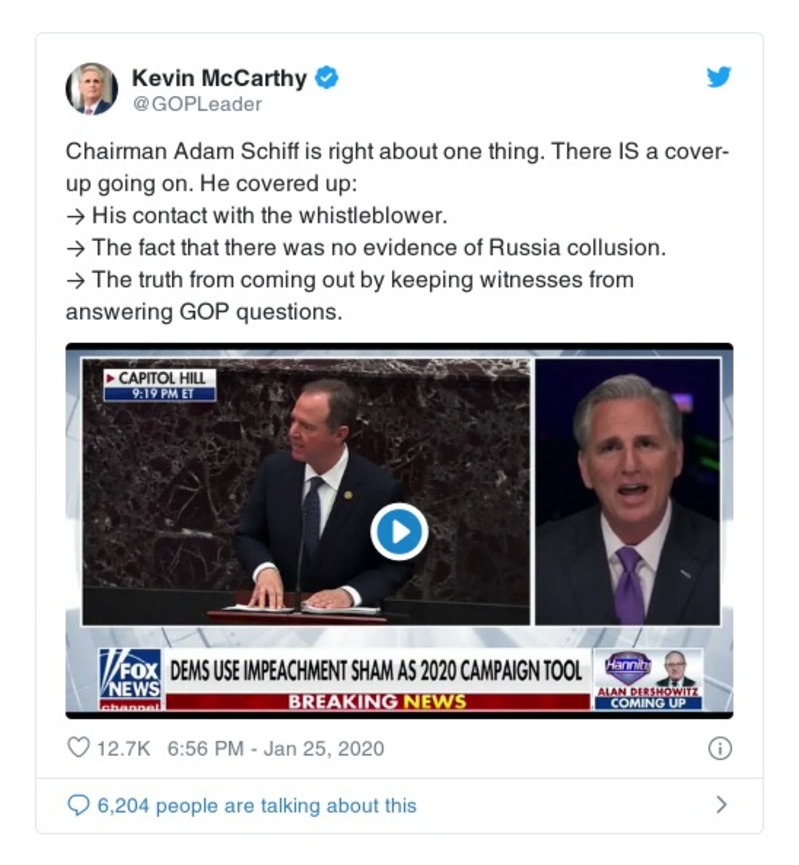Click the right video panel of McCarthy speaking
The width and height of the screenshot is (799, 865).
(627, 492)
